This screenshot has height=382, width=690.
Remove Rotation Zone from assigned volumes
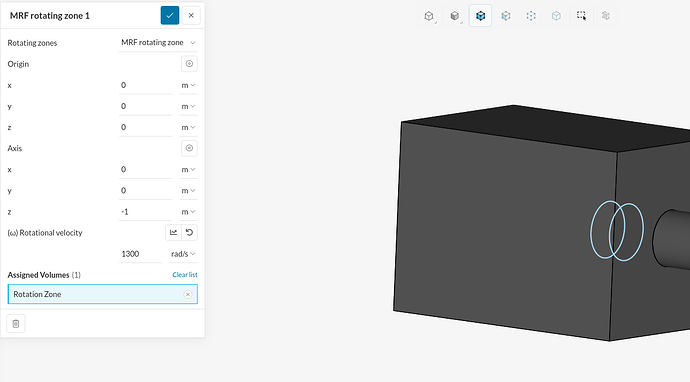[x=188, y=294]
